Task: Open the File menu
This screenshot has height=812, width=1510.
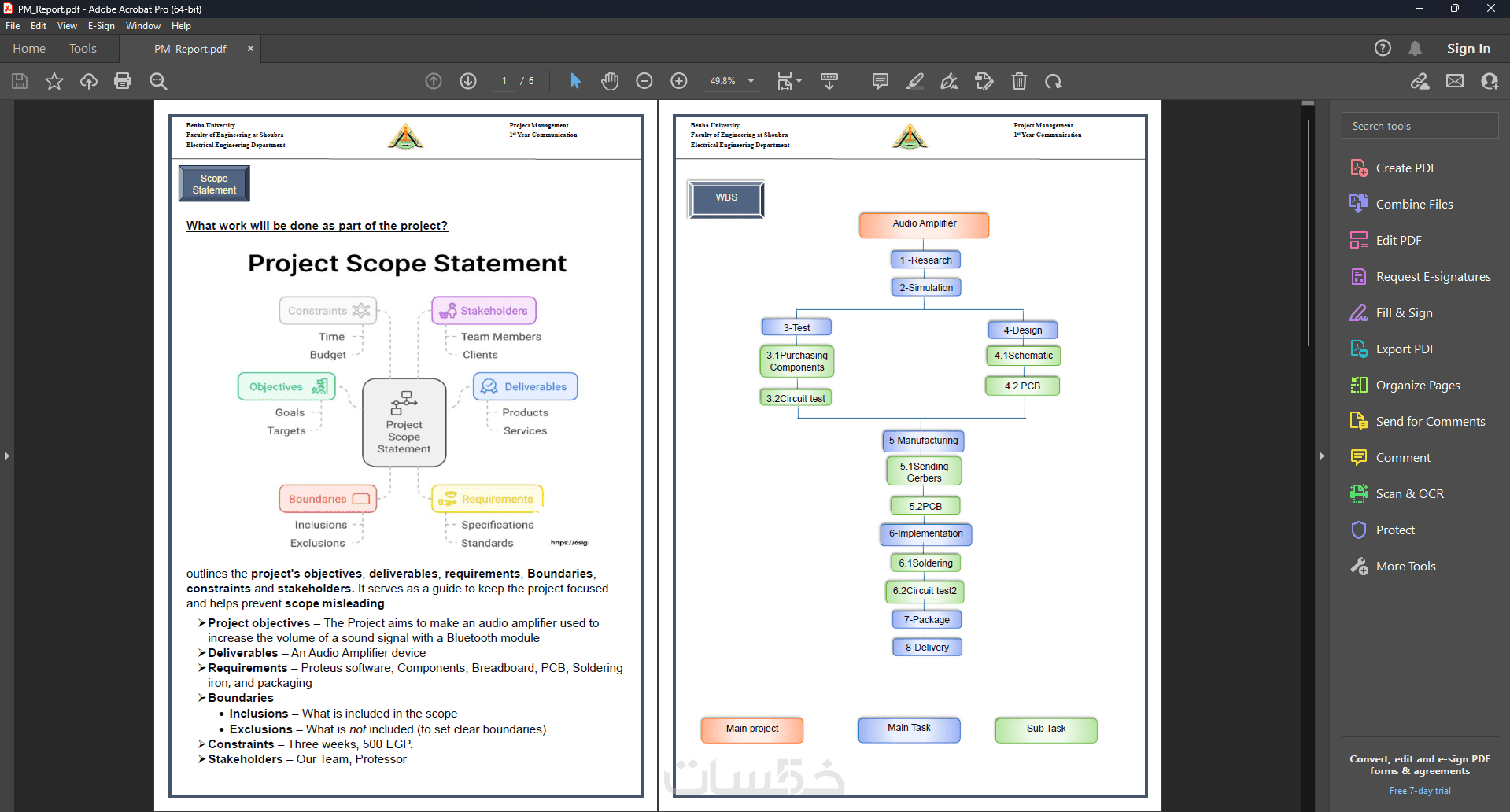Action: (x=13, y=26)
